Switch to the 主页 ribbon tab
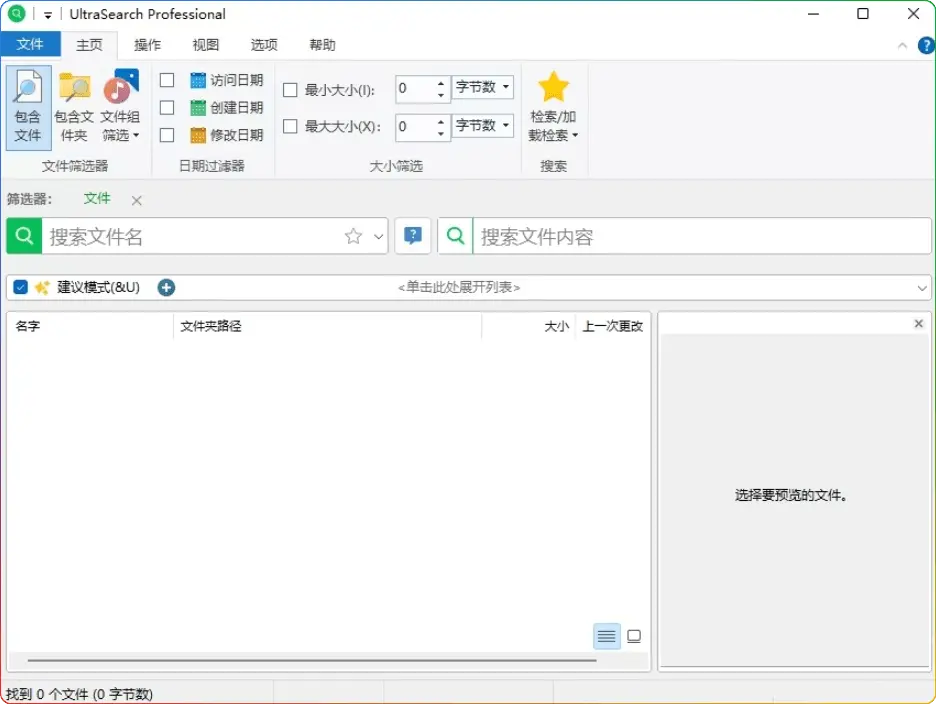936x704 pixels. [x=89, y=45]
